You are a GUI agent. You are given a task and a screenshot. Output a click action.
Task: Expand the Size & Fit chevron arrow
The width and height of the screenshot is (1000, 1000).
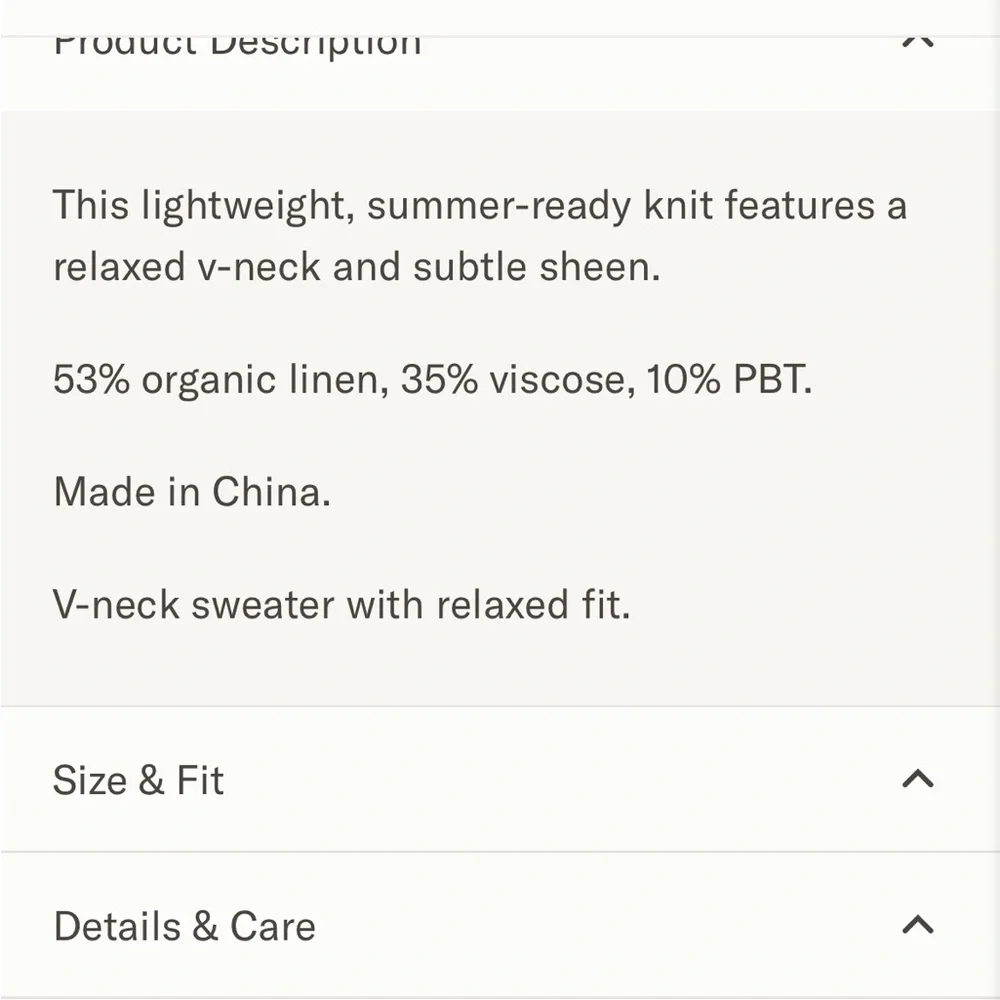pyautogui.click(x=918, y=779)
